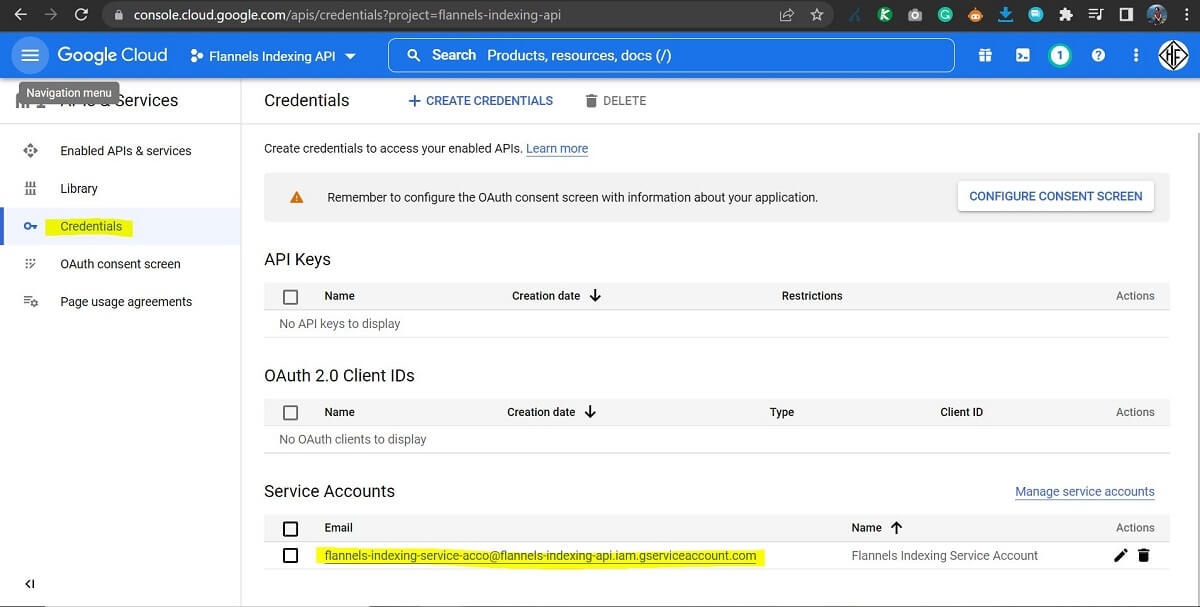Open the camera screenshot extension
The height and width of the screenshot is (607, 1200).
(x=914, y=15)
